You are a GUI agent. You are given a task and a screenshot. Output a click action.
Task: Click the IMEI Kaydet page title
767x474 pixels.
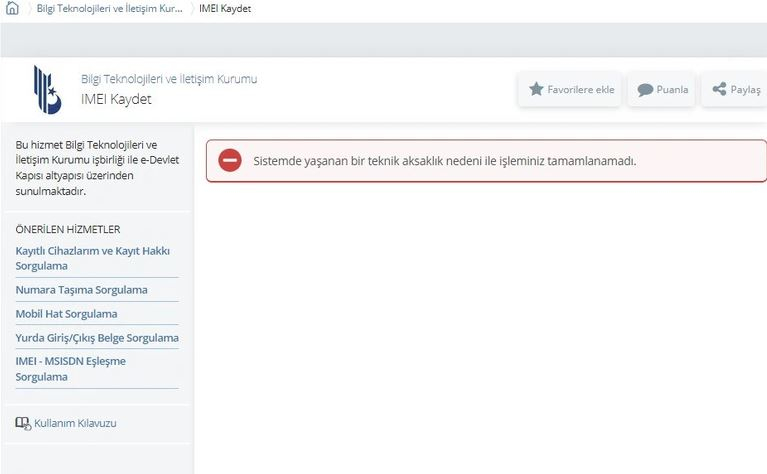[x=116, y=99]
